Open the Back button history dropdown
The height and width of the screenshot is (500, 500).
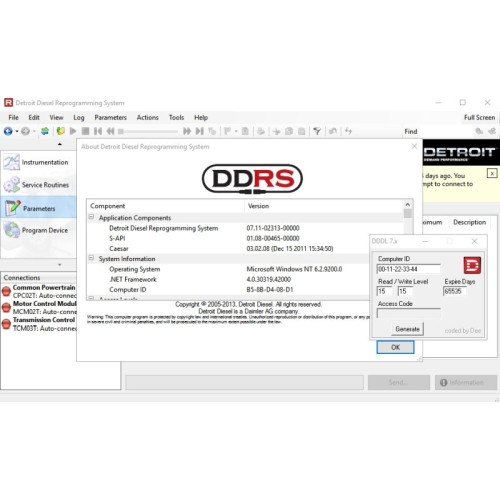point(17,131)
